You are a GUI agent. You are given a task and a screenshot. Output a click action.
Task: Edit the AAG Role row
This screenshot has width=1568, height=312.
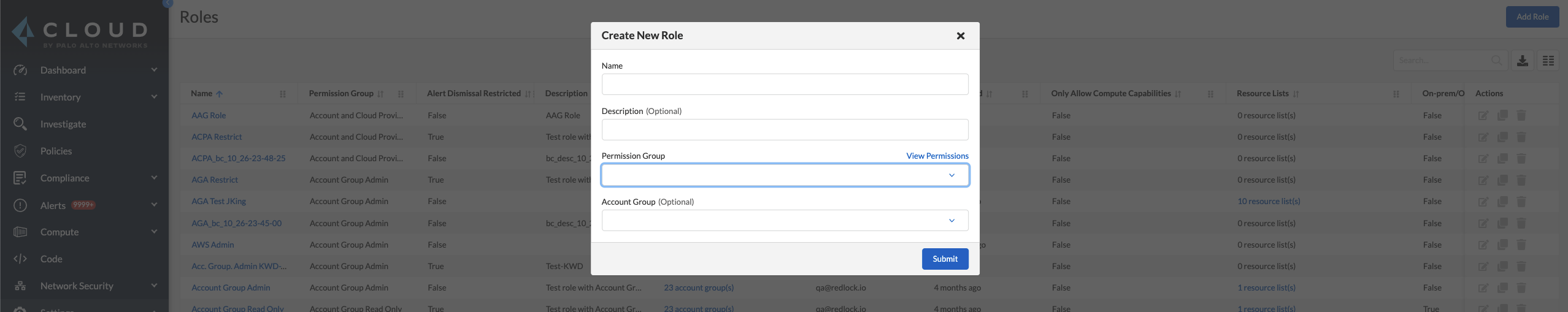pyautogui.click(x=1483, y=116)
